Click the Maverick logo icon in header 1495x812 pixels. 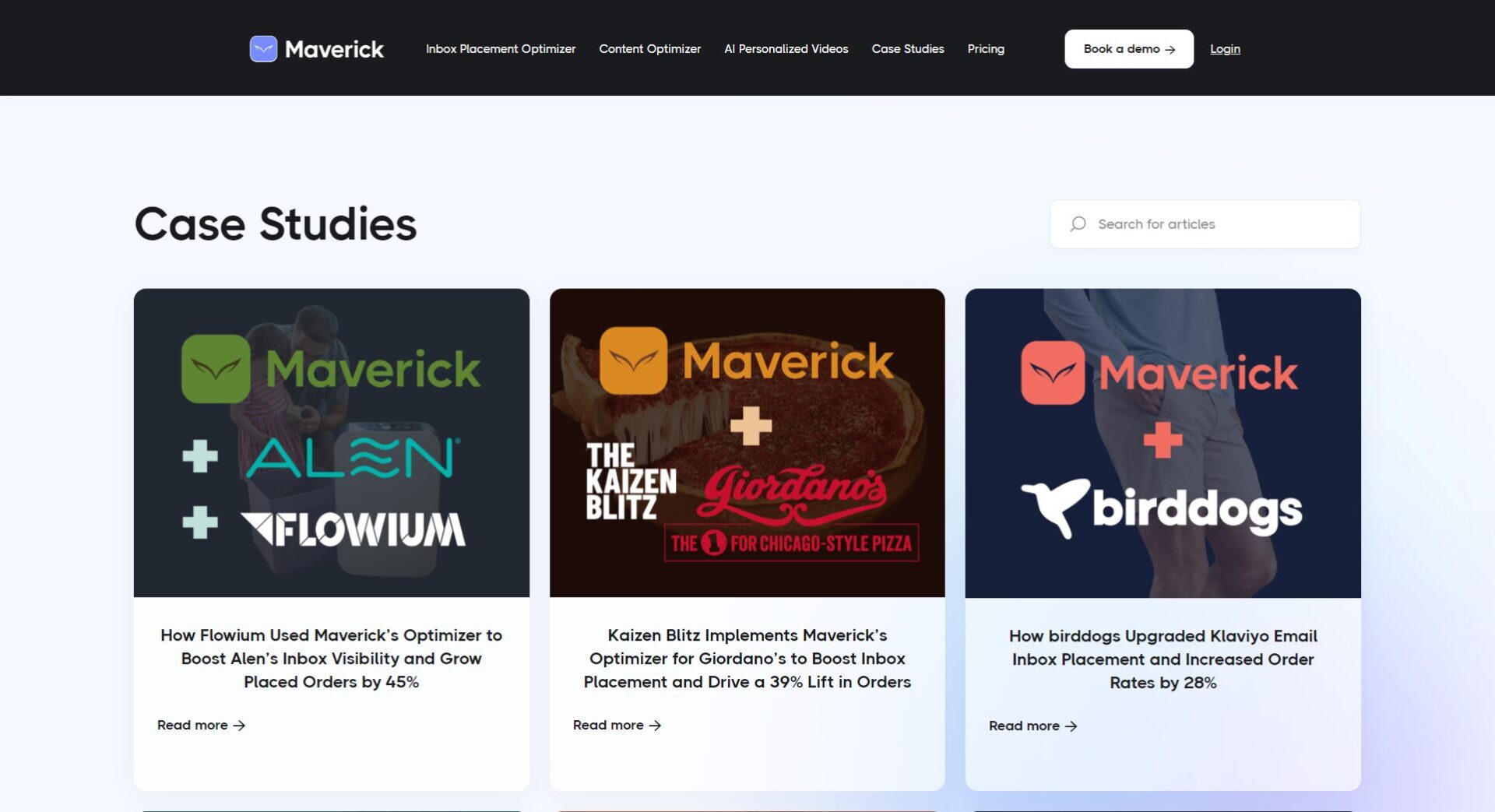[263, 49]
